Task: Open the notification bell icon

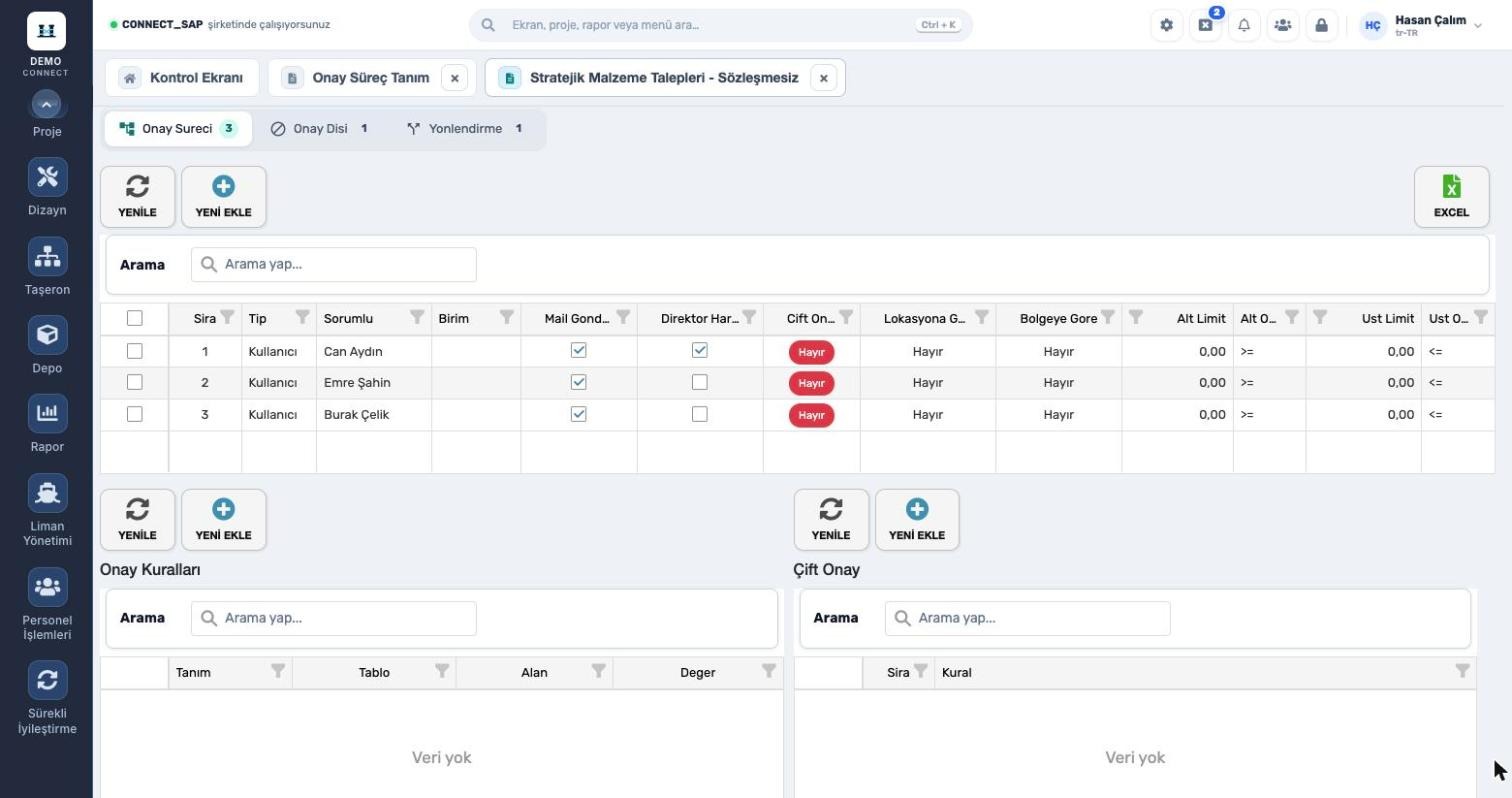Action: pos(1244,25)
